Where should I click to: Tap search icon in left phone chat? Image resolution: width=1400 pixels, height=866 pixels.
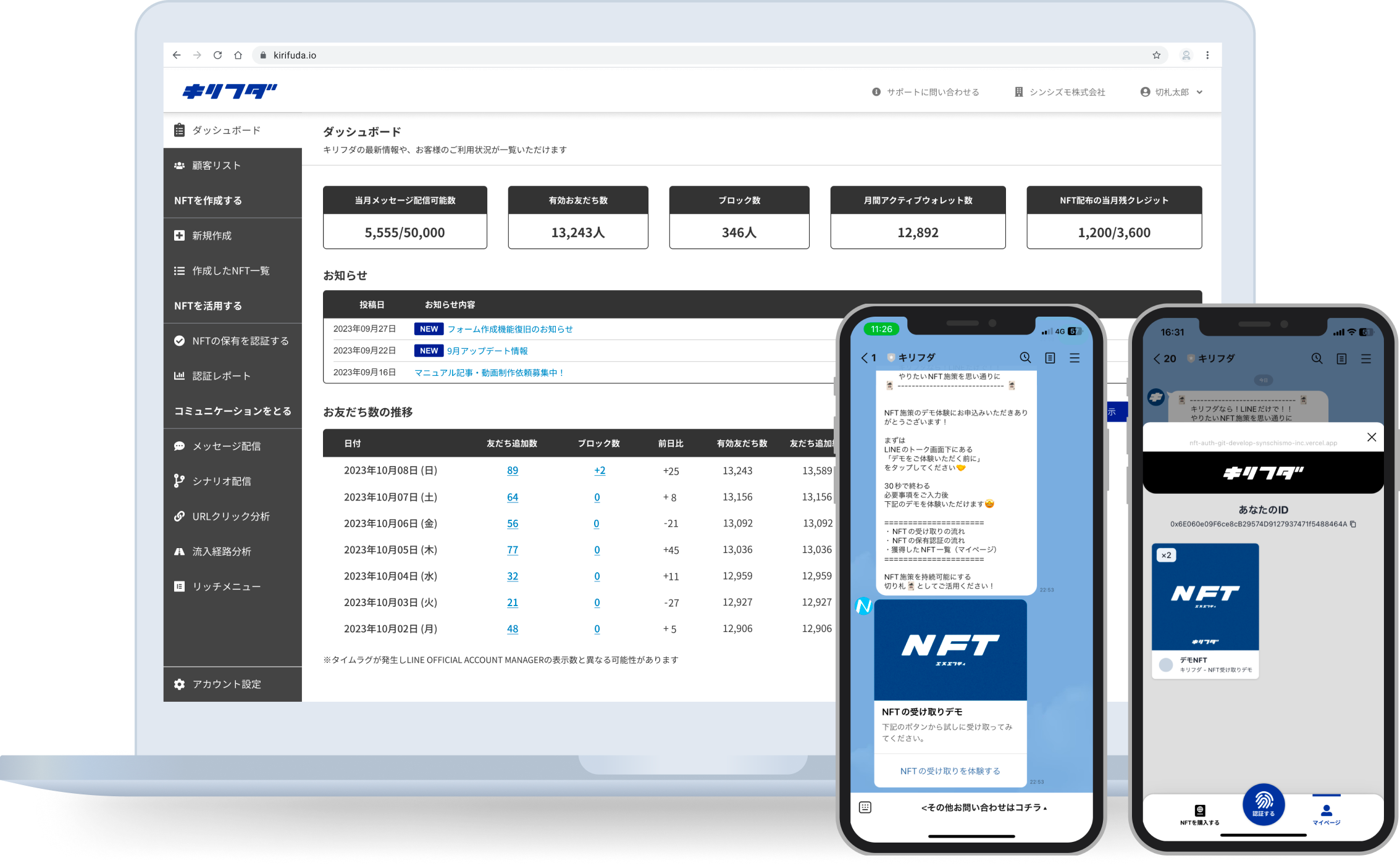pyautogui.click(x=1025, y=357)
